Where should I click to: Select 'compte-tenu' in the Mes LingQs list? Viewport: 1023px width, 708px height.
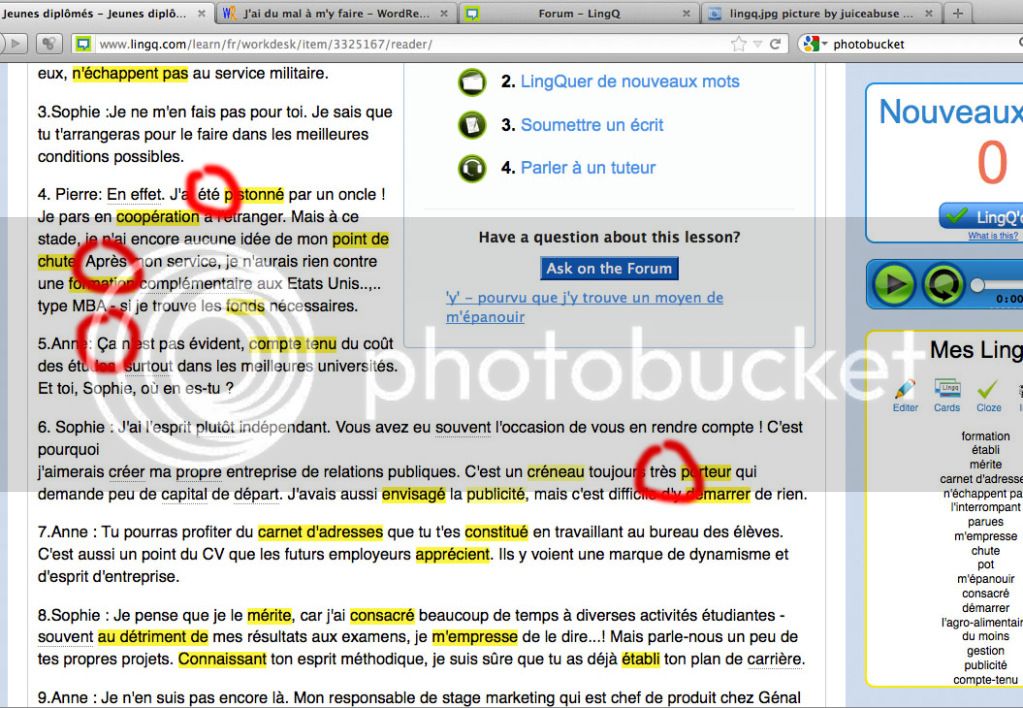pyautogui.click(x=985, y=679)
